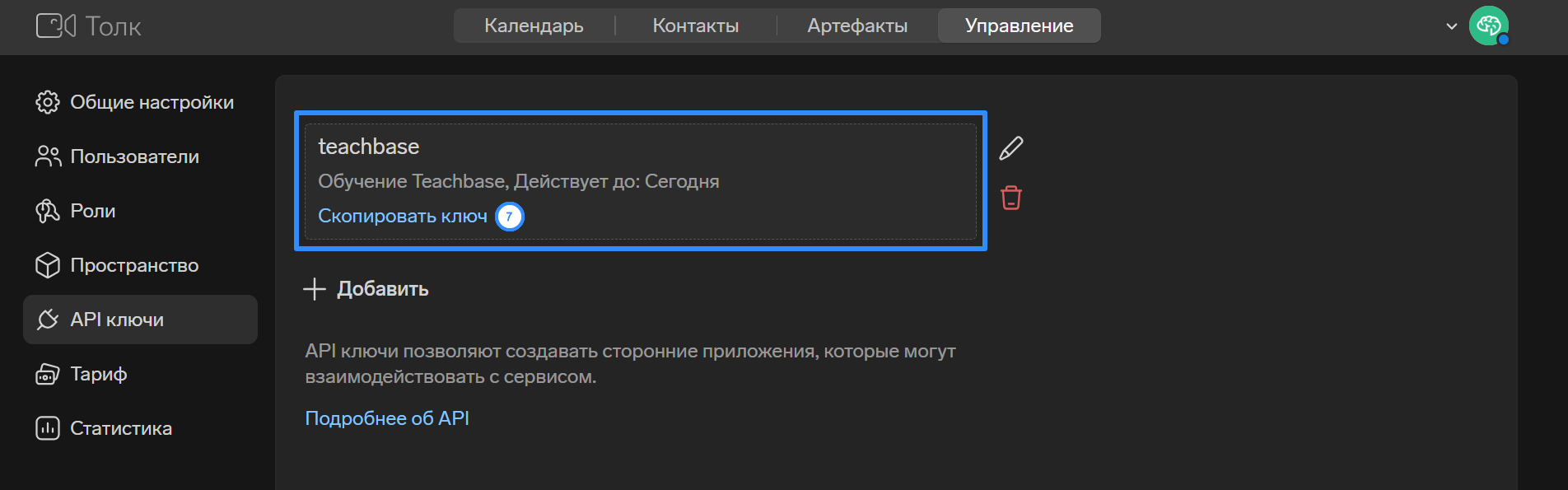Click the gear icon for Общие настройки
The width and height of the screenshot is (1568, 490).
[48, 102]
